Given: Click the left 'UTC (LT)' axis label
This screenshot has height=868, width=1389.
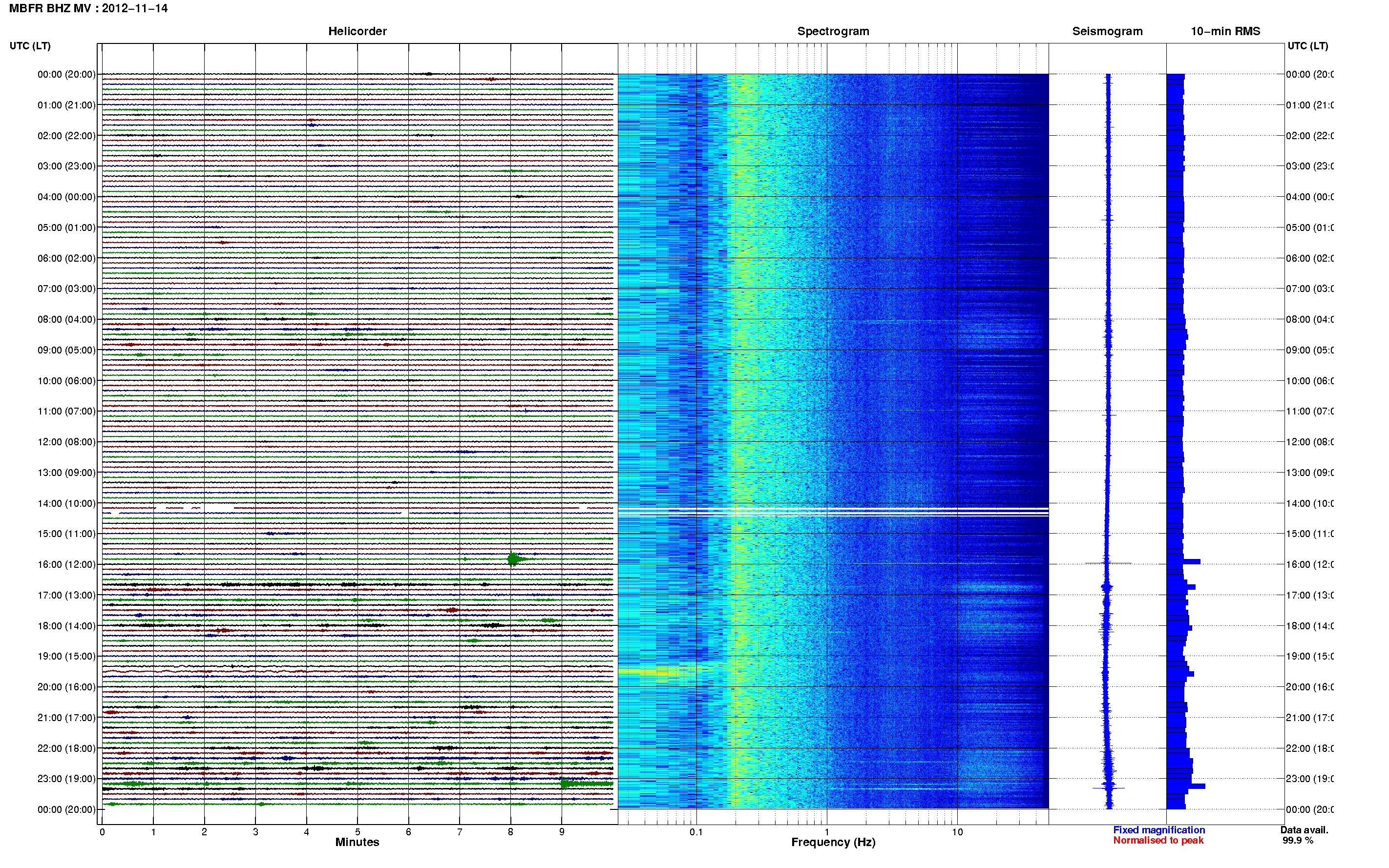Looking at the screenshot, I should (30, 45).
